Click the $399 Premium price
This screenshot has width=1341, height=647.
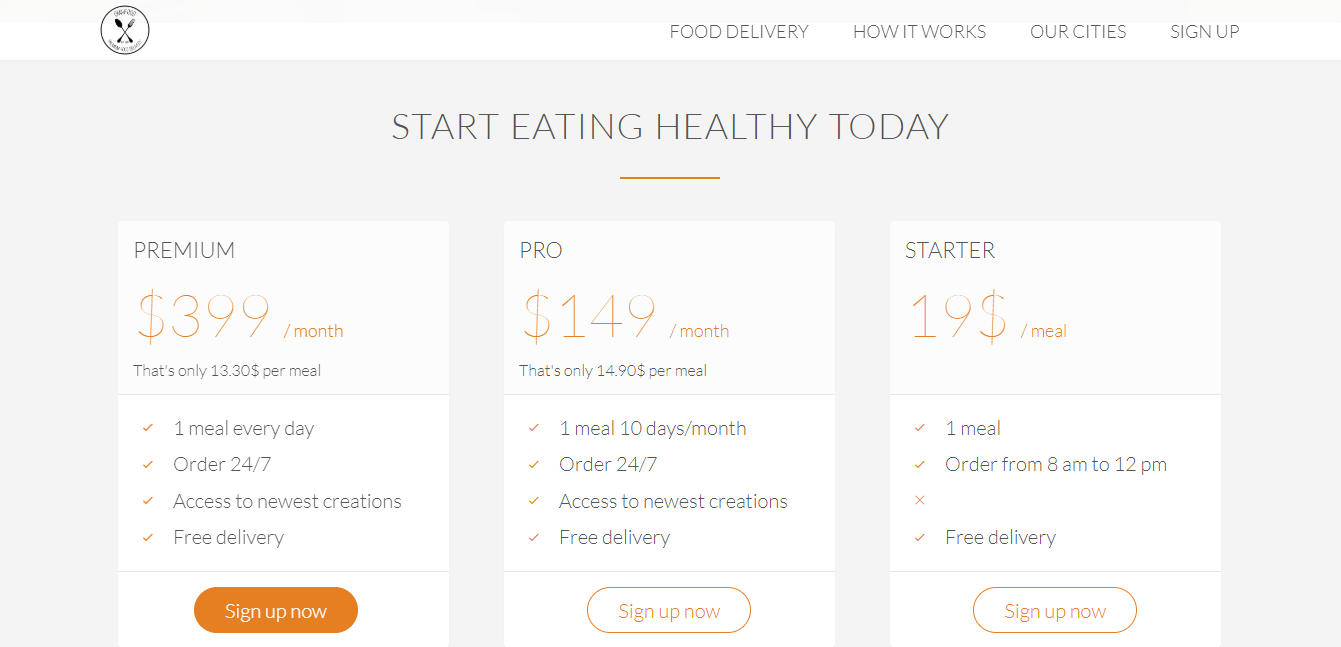204,317
